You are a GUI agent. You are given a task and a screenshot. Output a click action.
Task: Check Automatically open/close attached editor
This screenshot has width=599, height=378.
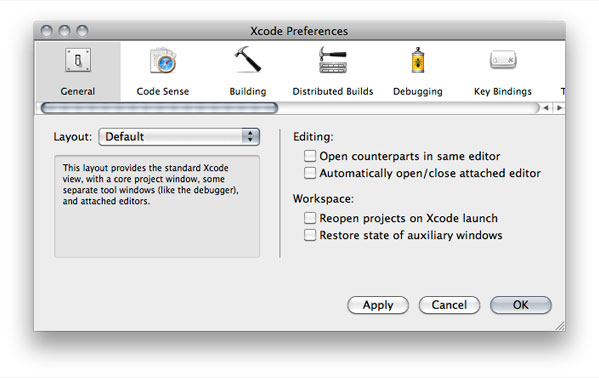310,173
